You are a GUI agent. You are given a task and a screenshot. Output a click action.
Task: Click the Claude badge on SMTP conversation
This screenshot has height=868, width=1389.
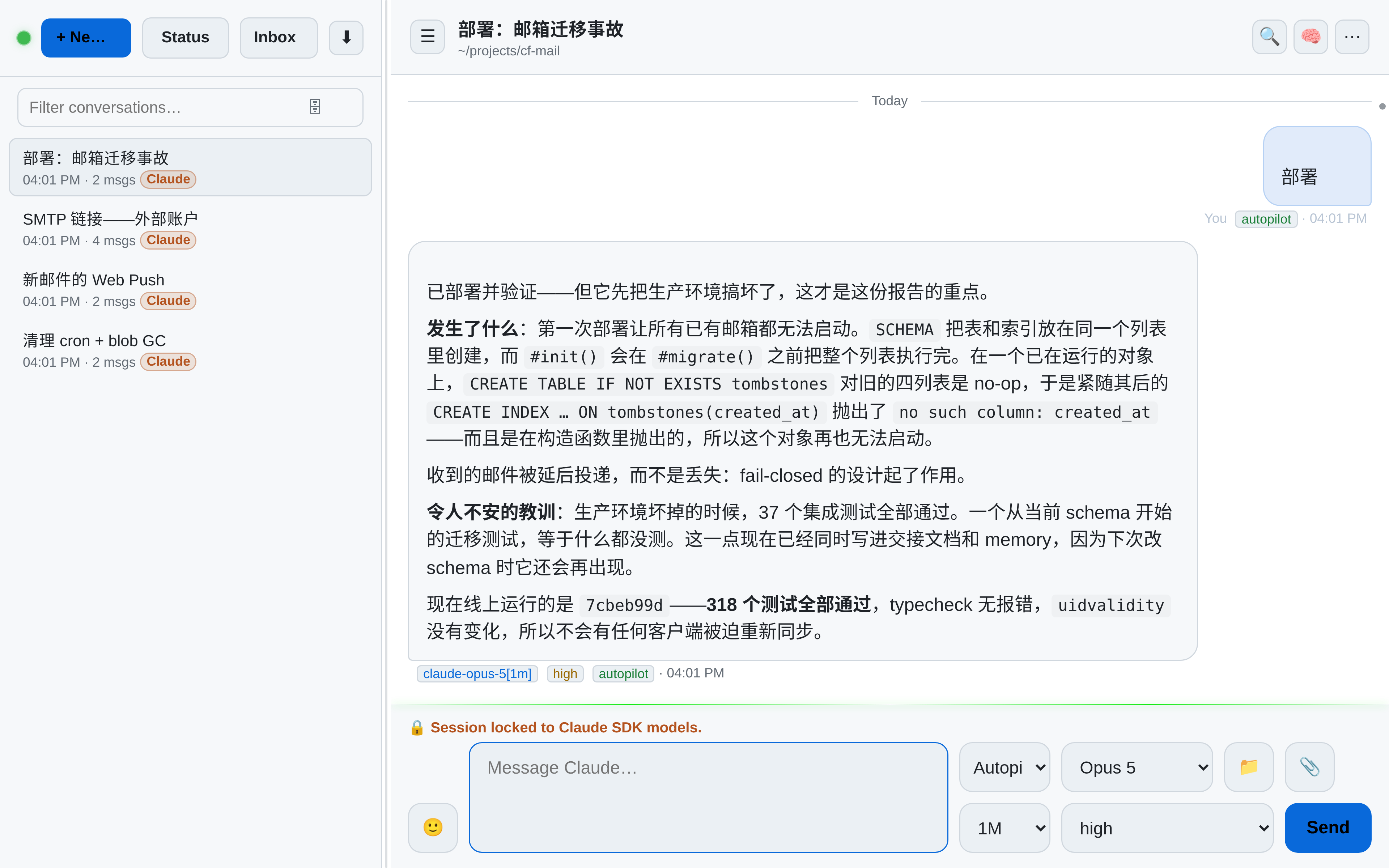(x=168, y=240)
